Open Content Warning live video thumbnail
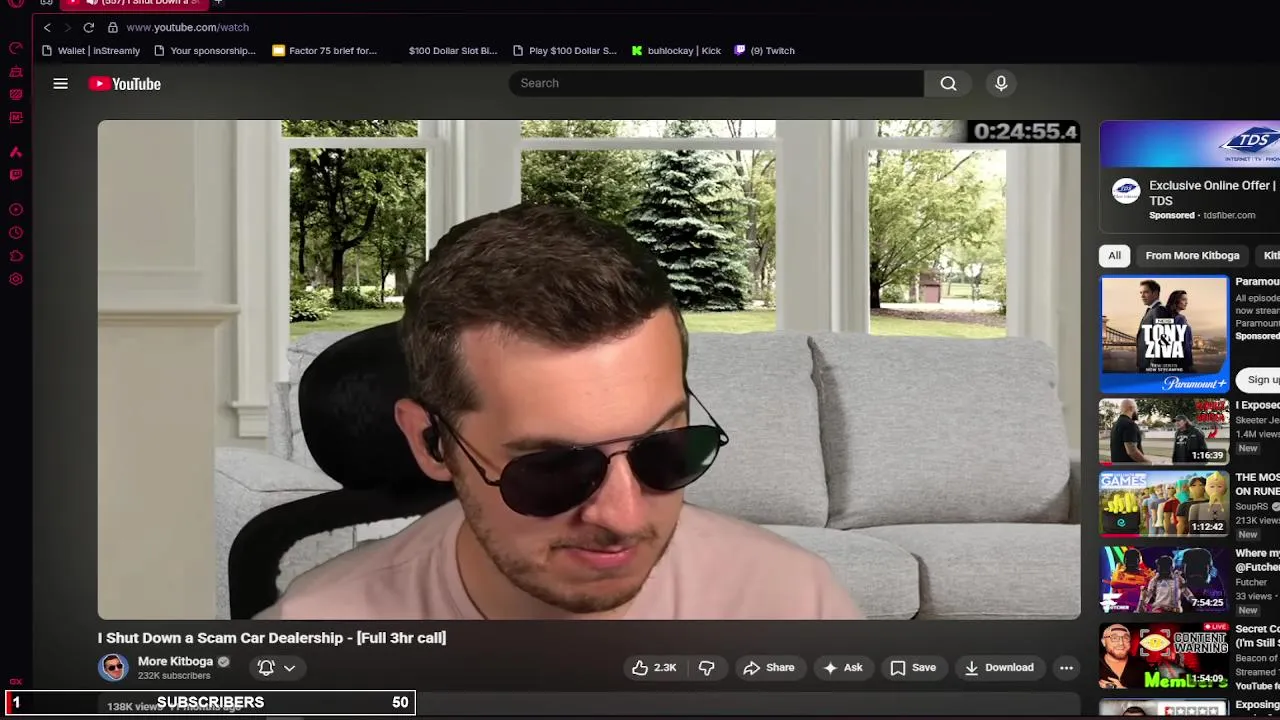The height and width of the screenshot is (720, 1280). click(x=1164, y=654)
